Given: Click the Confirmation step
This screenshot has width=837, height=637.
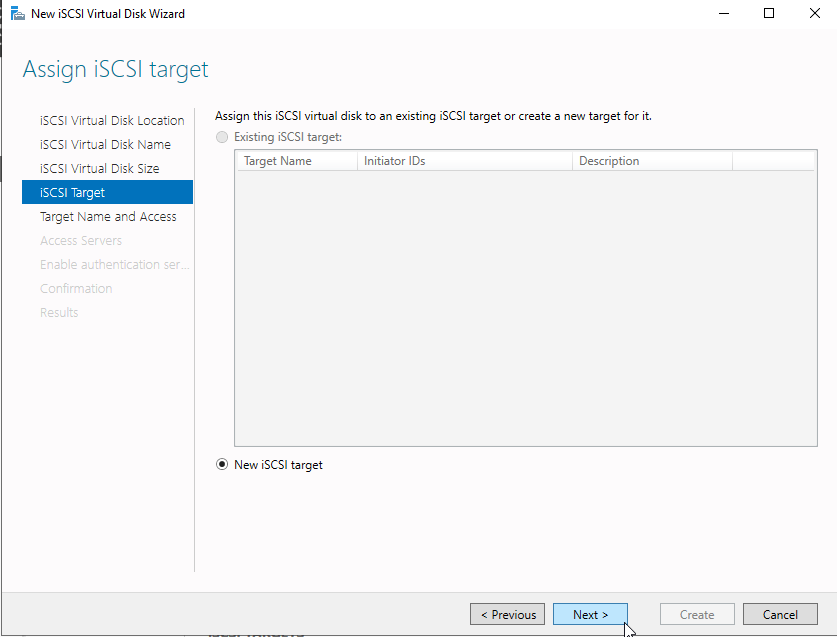Looking at the screenshot, I should coord(76,289).
